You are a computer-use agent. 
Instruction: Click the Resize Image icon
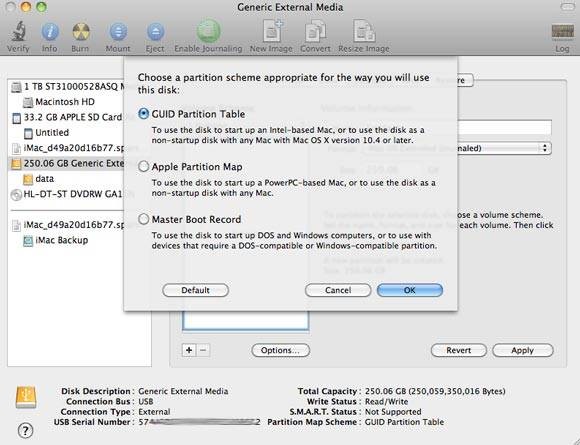tap(364, 31)
